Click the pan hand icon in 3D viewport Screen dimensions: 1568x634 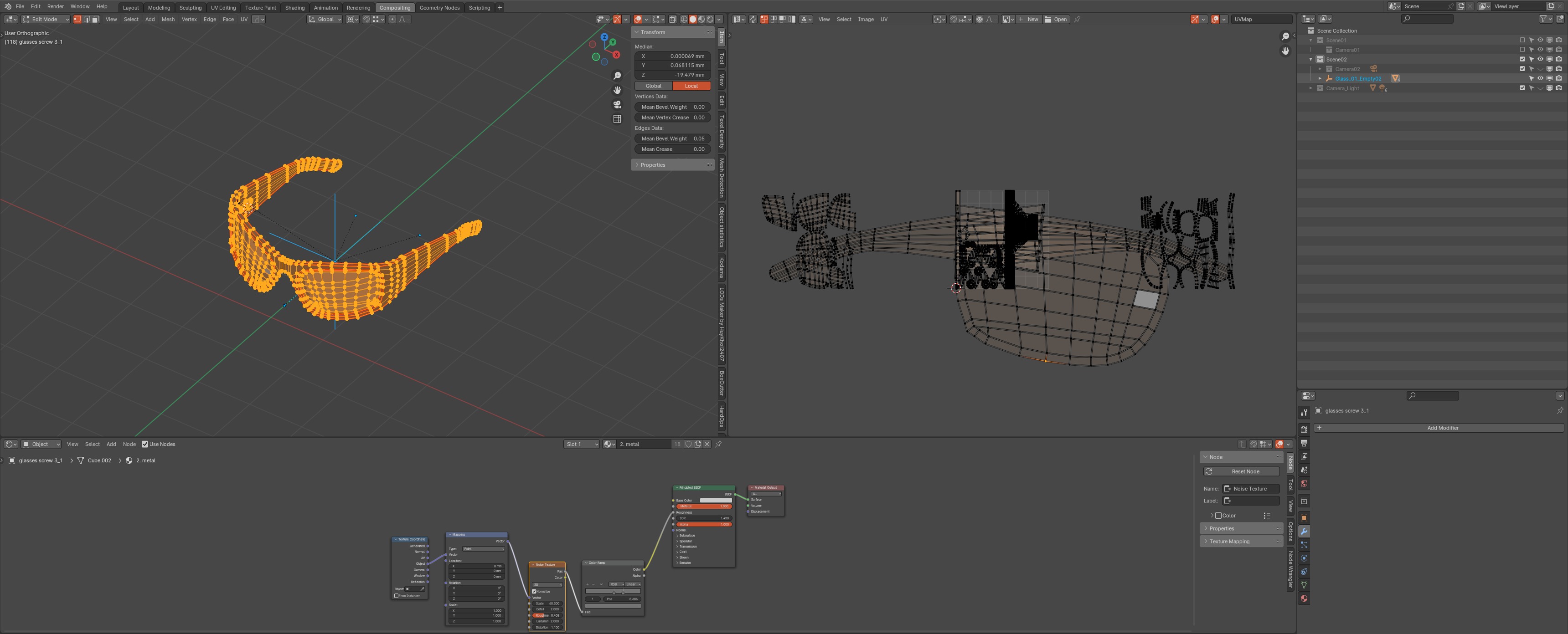[x=617, y=90]
